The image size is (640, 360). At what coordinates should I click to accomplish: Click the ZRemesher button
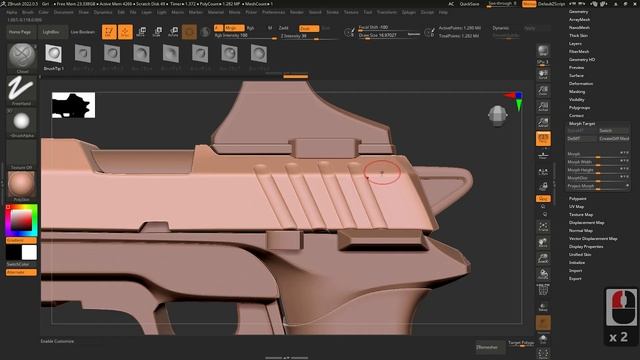click(x=490, y=347)
